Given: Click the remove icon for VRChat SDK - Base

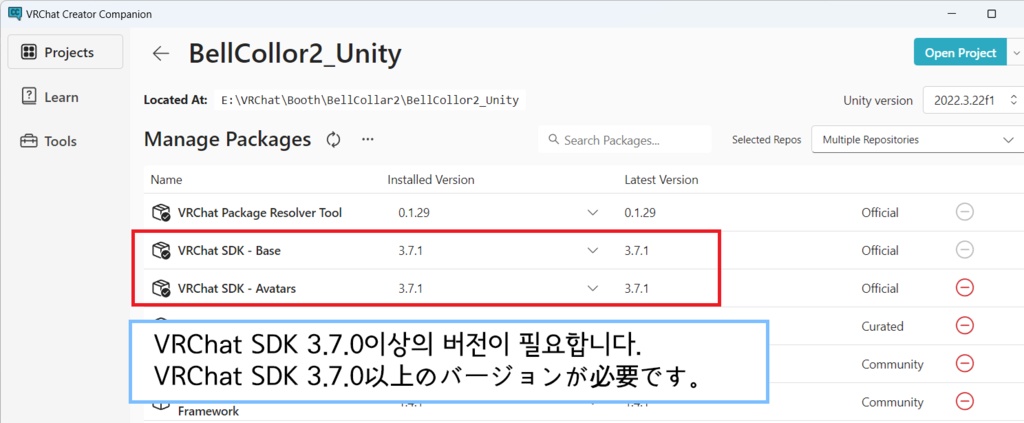Looking at the screenshot, I should (965, 250).
